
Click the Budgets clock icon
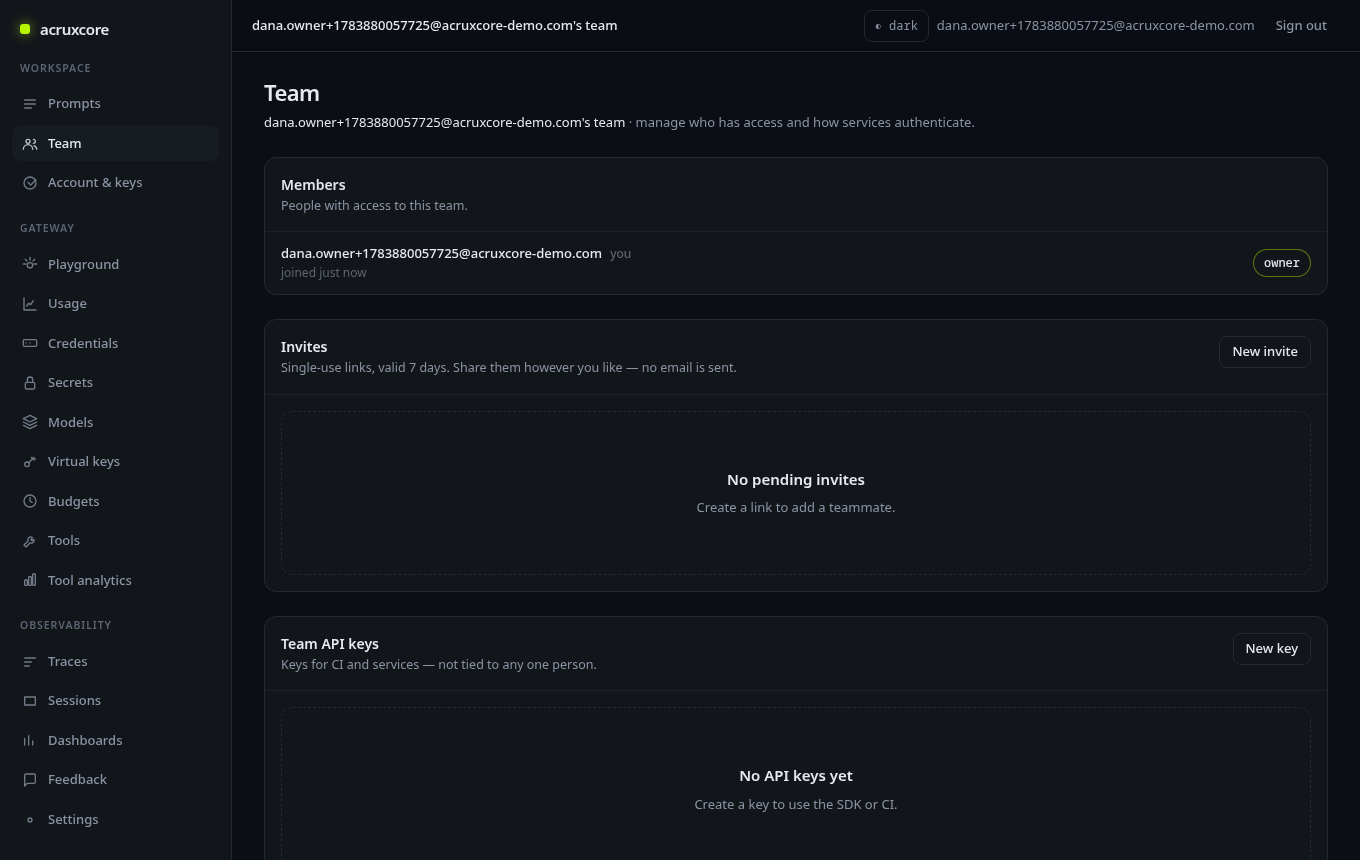pyautogui.click(x=30, y=501)
